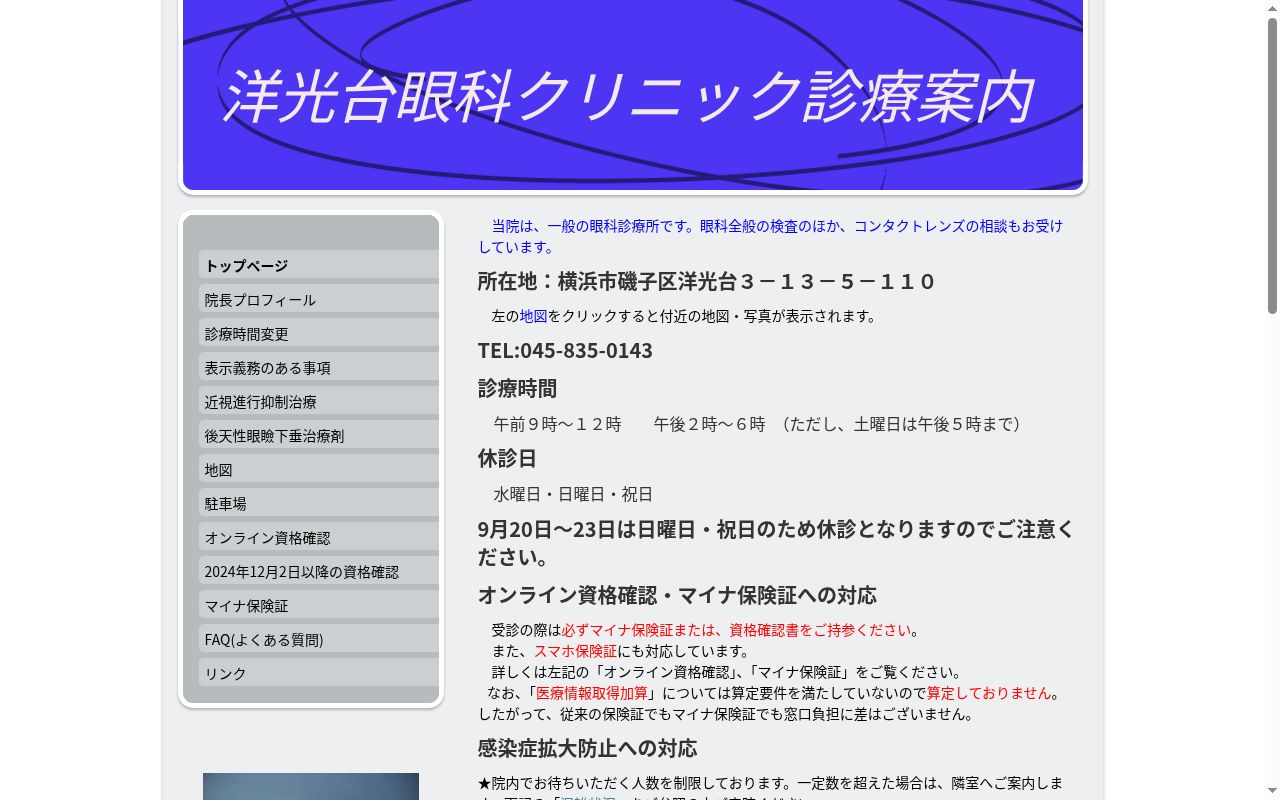Open the トップページ menu item
Image resolution: width=1280 pixels, height=800 pixels.
[x=318, y=265]
